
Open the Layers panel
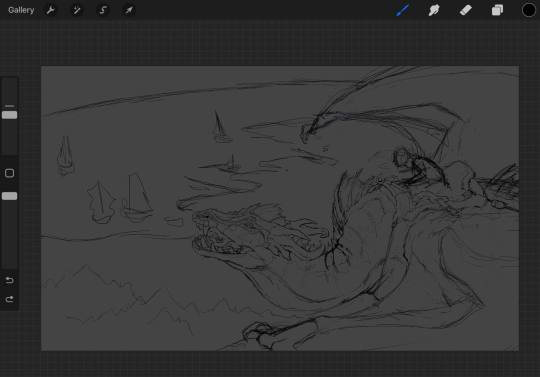(x=497, y=10)
